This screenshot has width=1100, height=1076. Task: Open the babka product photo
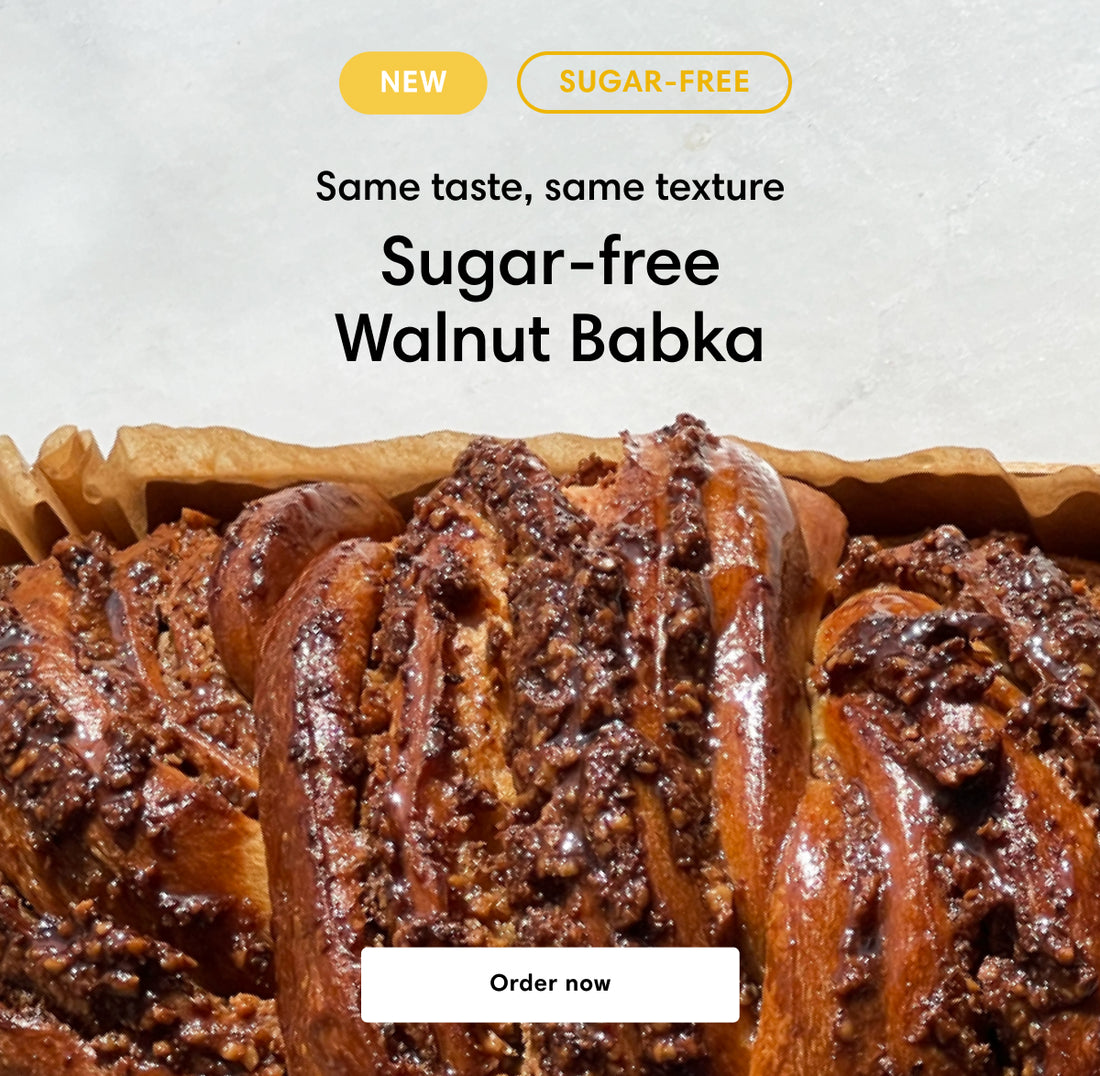[549, 744]
